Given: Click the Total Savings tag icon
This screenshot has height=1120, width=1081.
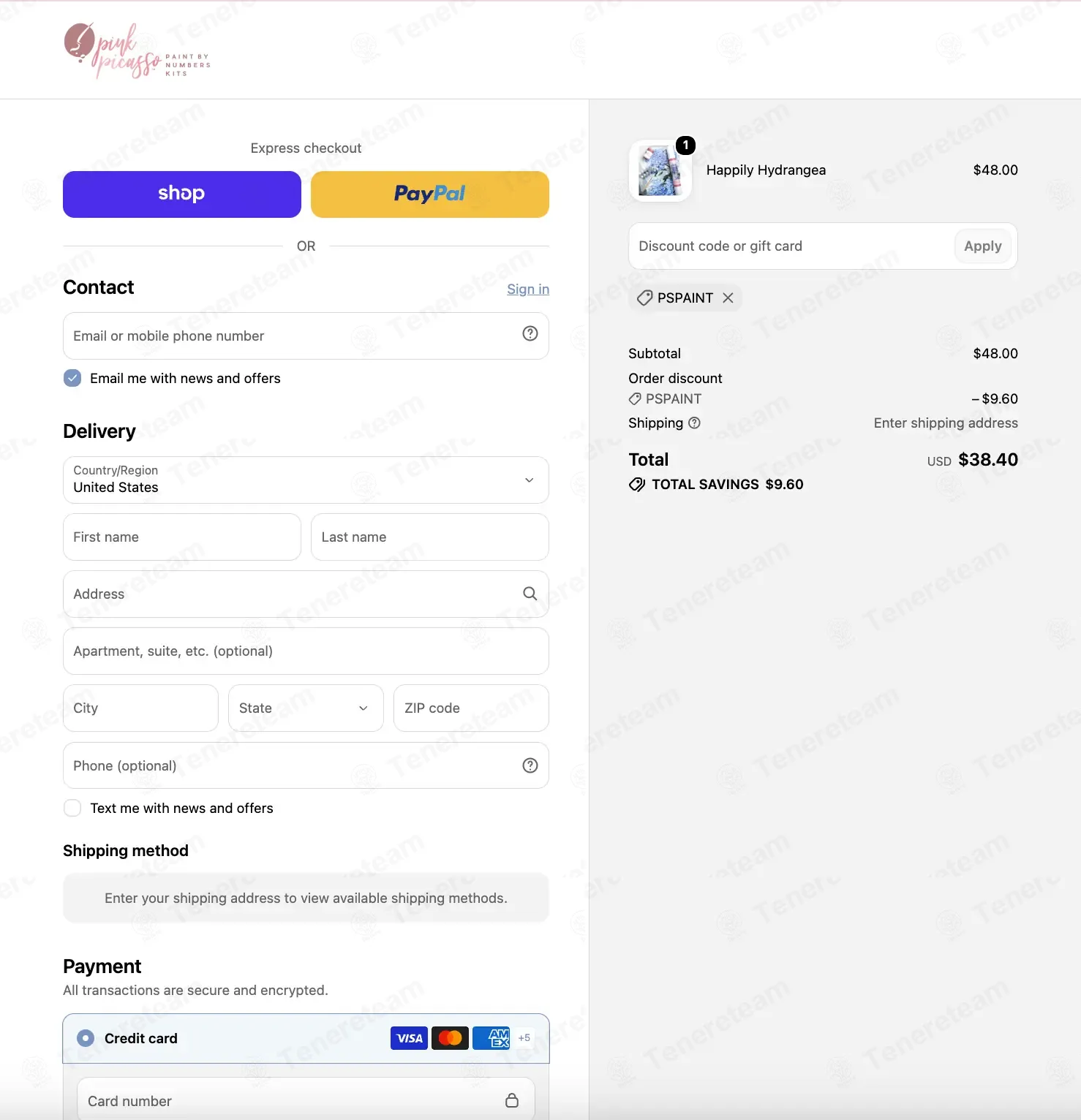Looking at the screenshot, I should click(637, 485).
